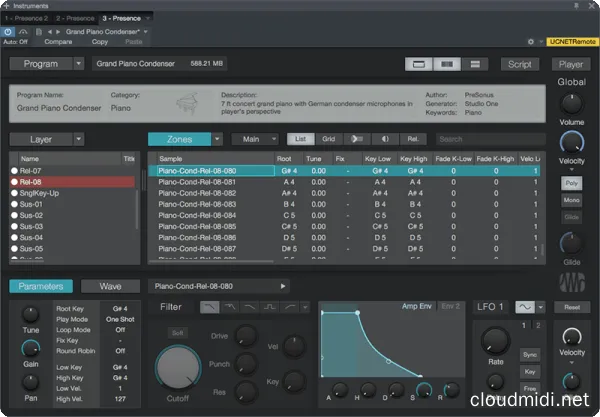Open the settings gear icon
This screenshot has height=417, width=600.
[x=531, y=42]
